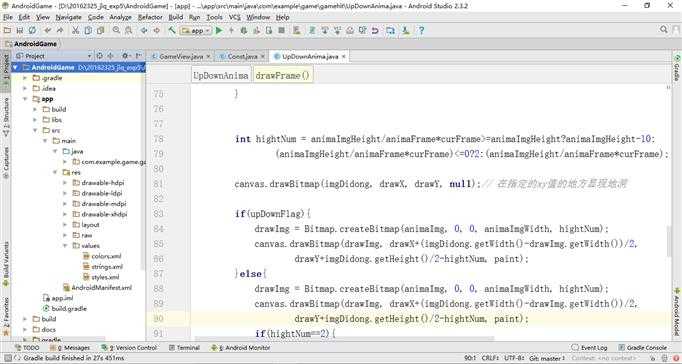682x364 pixels.
Task: Click the Make Project hammer icon
Action: 172,30
